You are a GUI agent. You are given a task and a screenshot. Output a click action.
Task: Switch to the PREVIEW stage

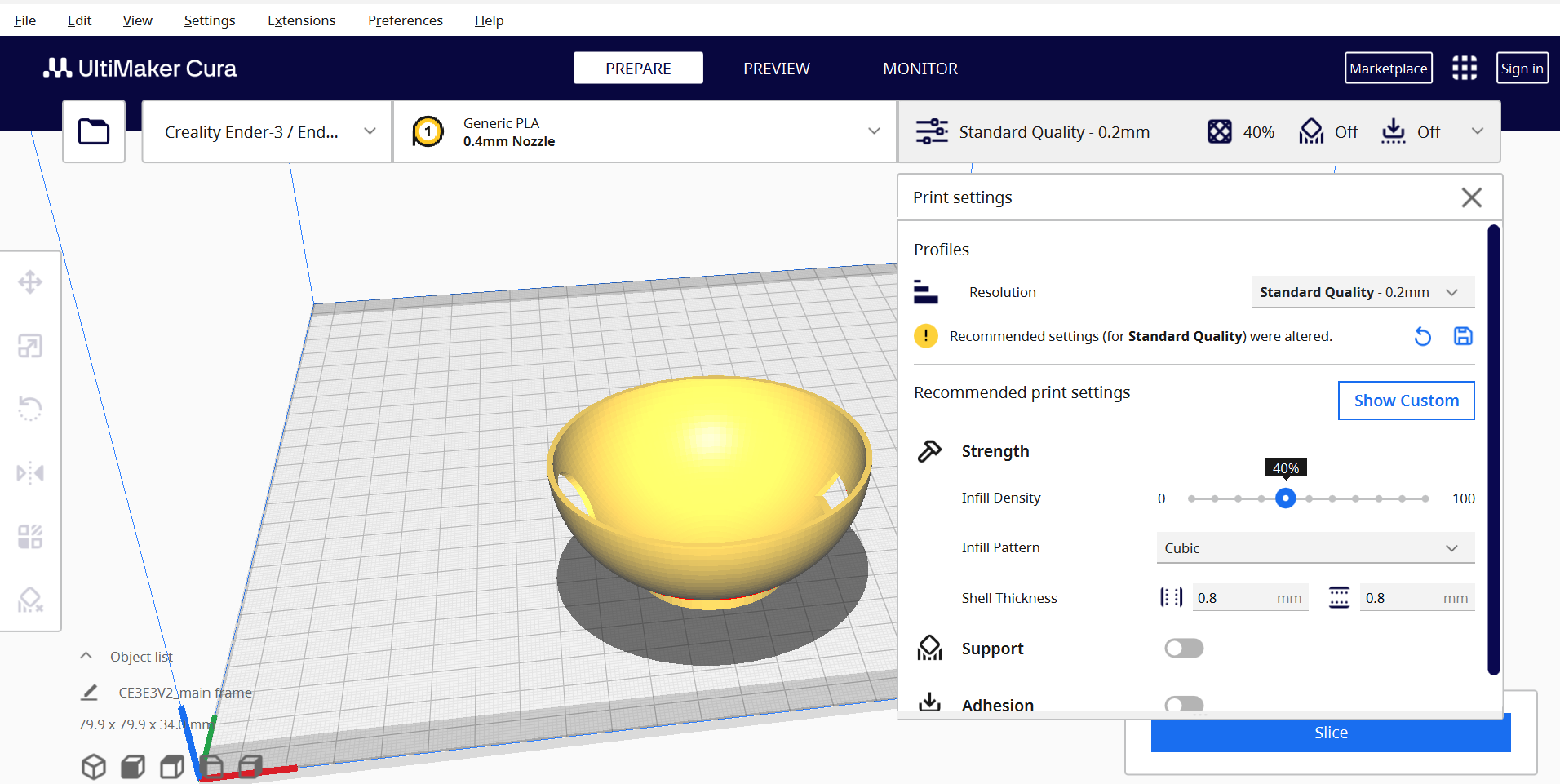777,69
